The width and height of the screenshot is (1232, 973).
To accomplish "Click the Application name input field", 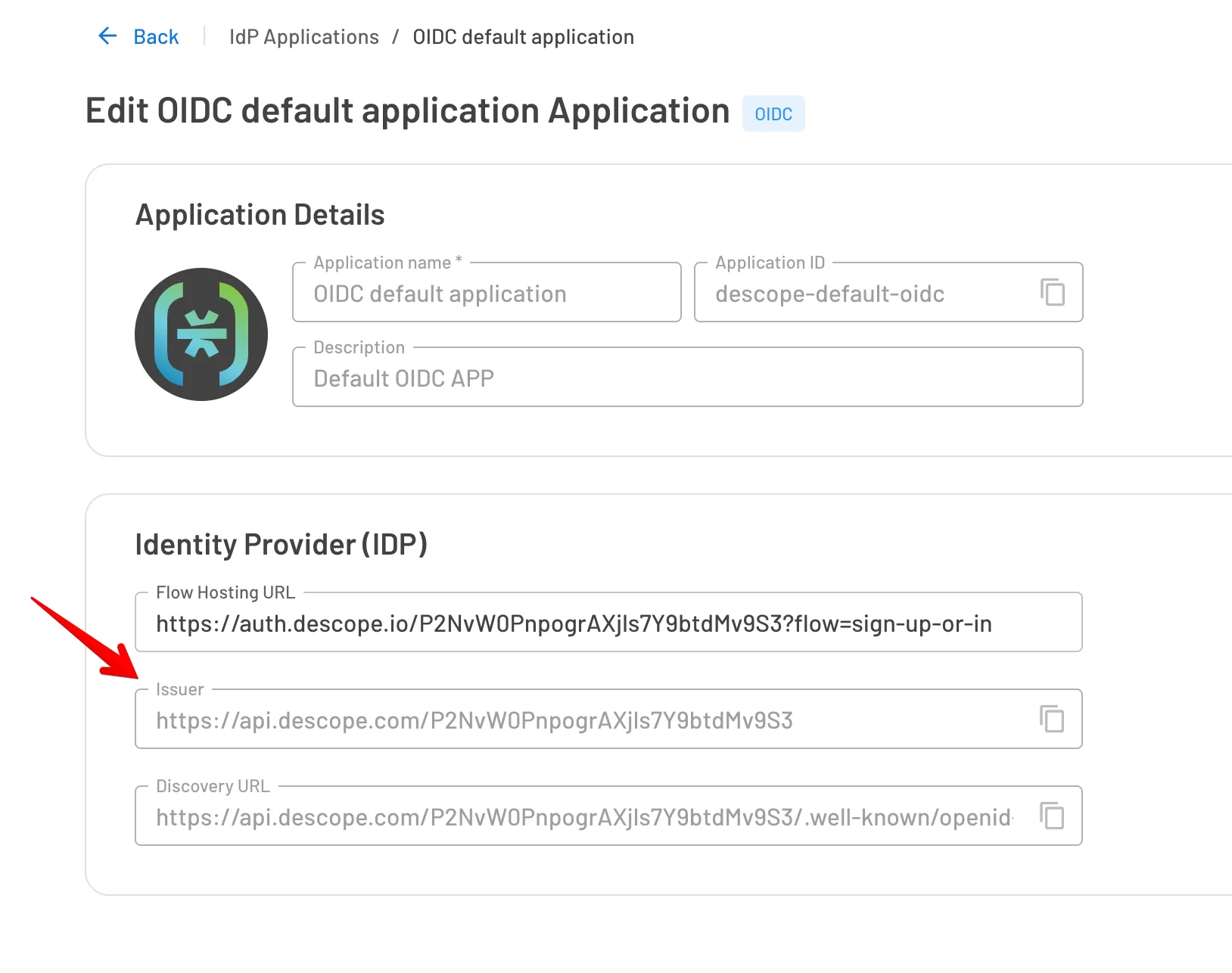I will click(x=486, y=294).
